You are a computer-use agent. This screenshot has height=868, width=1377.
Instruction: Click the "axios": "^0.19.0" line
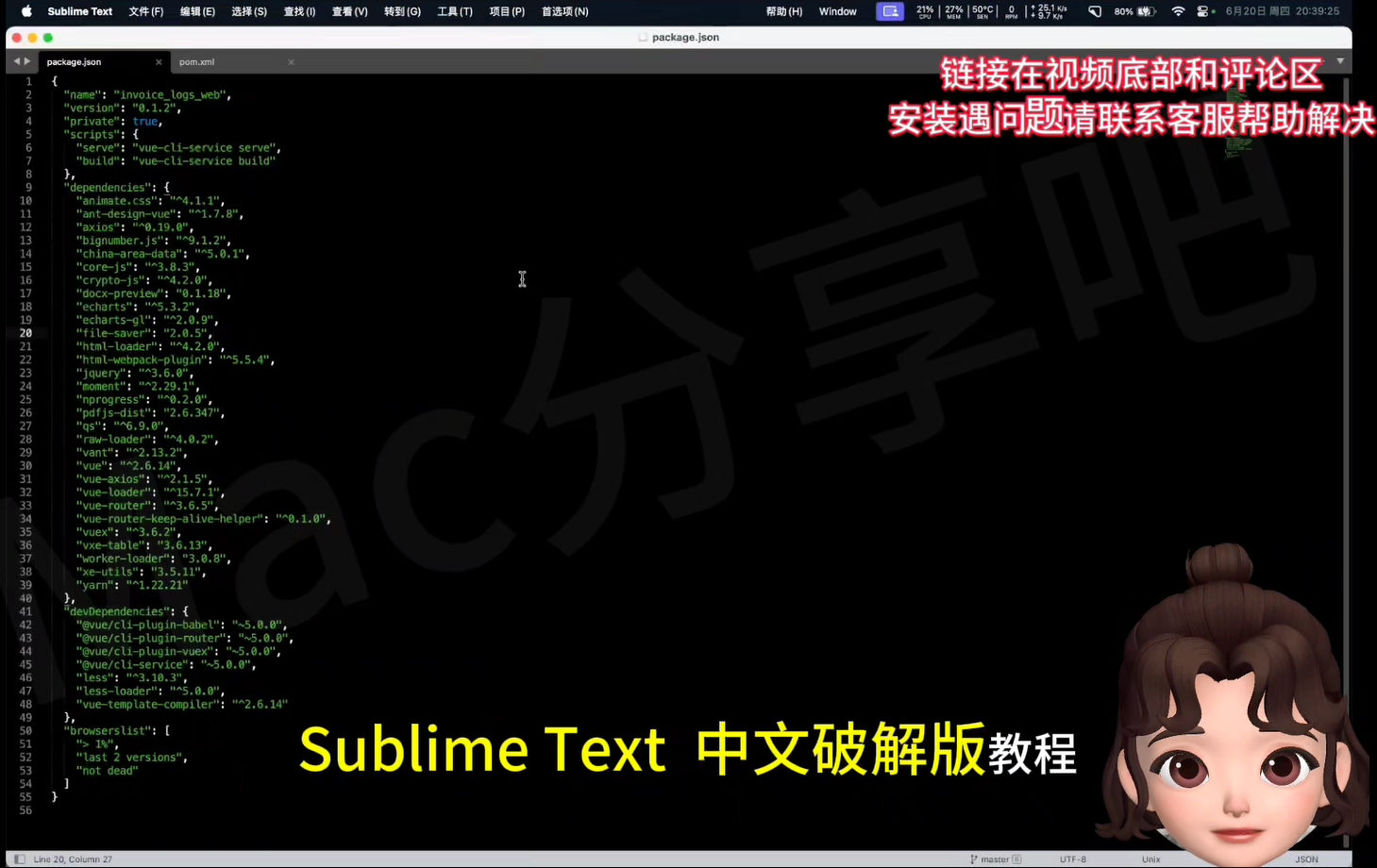pos(135,227)
